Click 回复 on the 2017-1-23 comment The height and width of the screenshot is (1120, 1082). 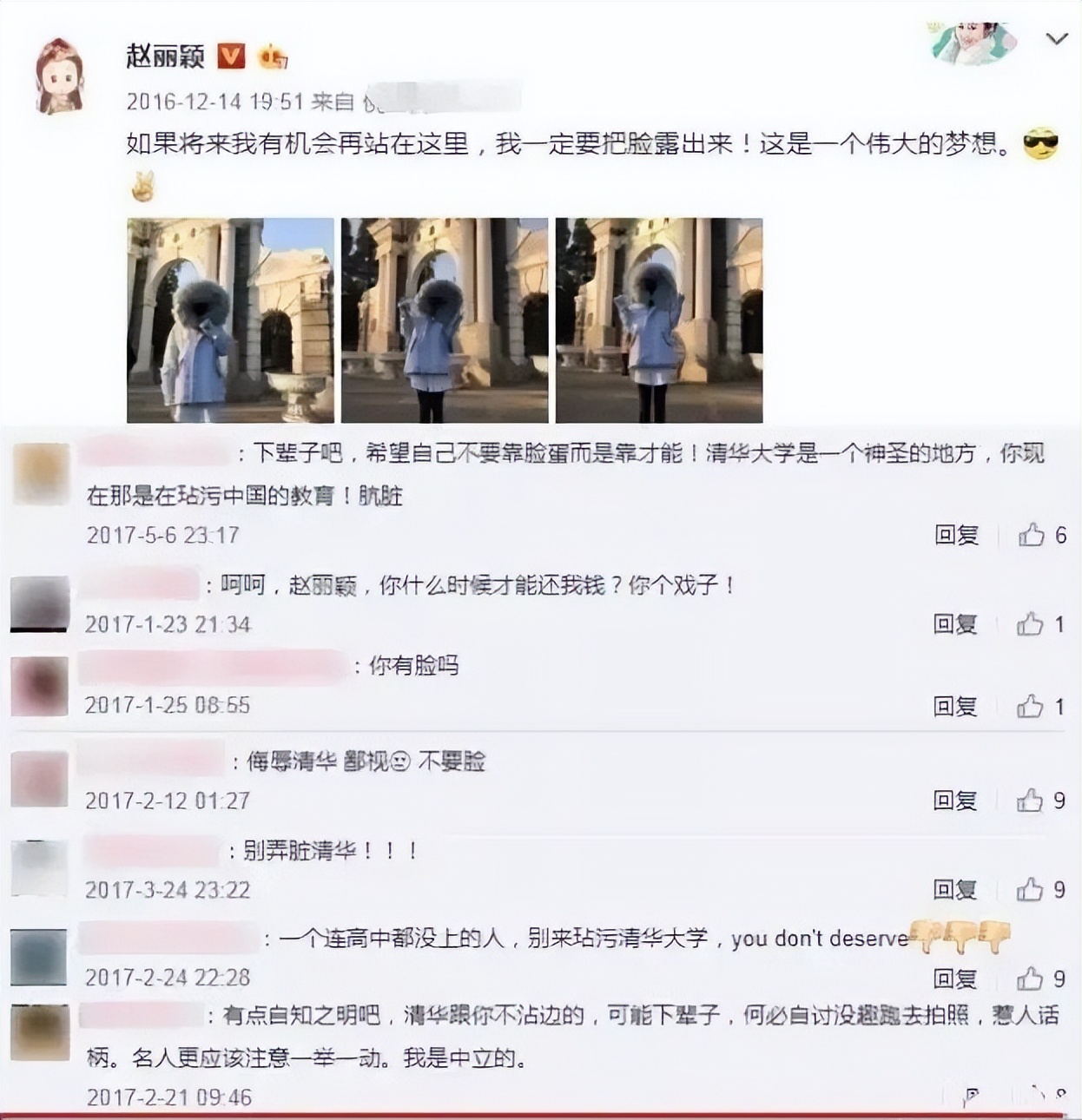click(x=955, y=623)
